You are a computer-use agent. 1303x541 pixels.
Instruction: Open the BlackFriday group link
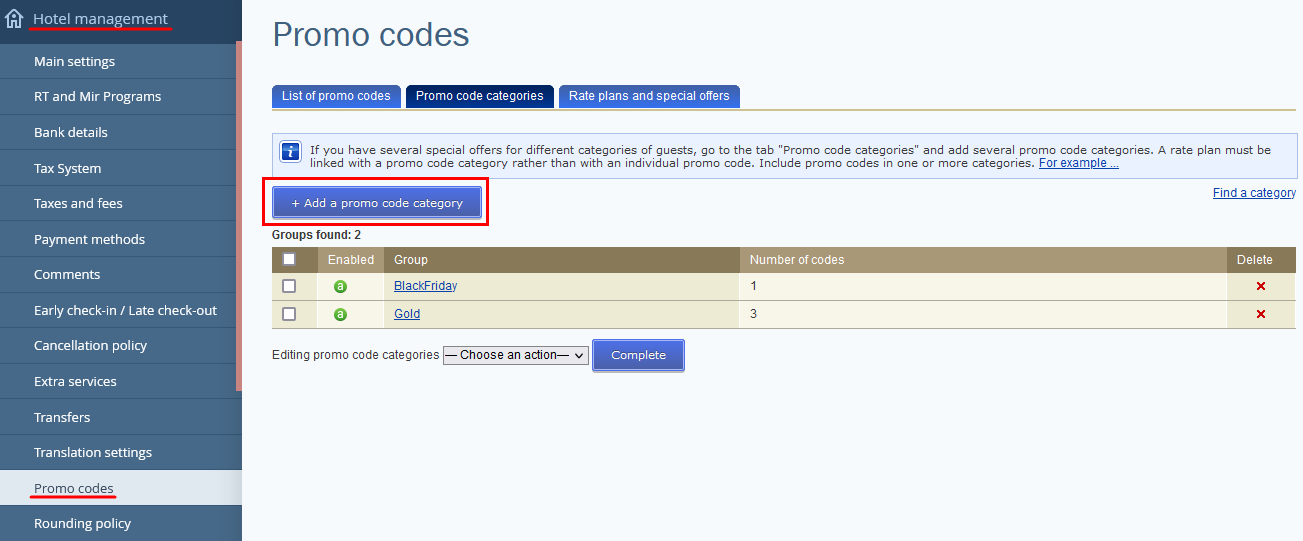click(x=425, y=286)
